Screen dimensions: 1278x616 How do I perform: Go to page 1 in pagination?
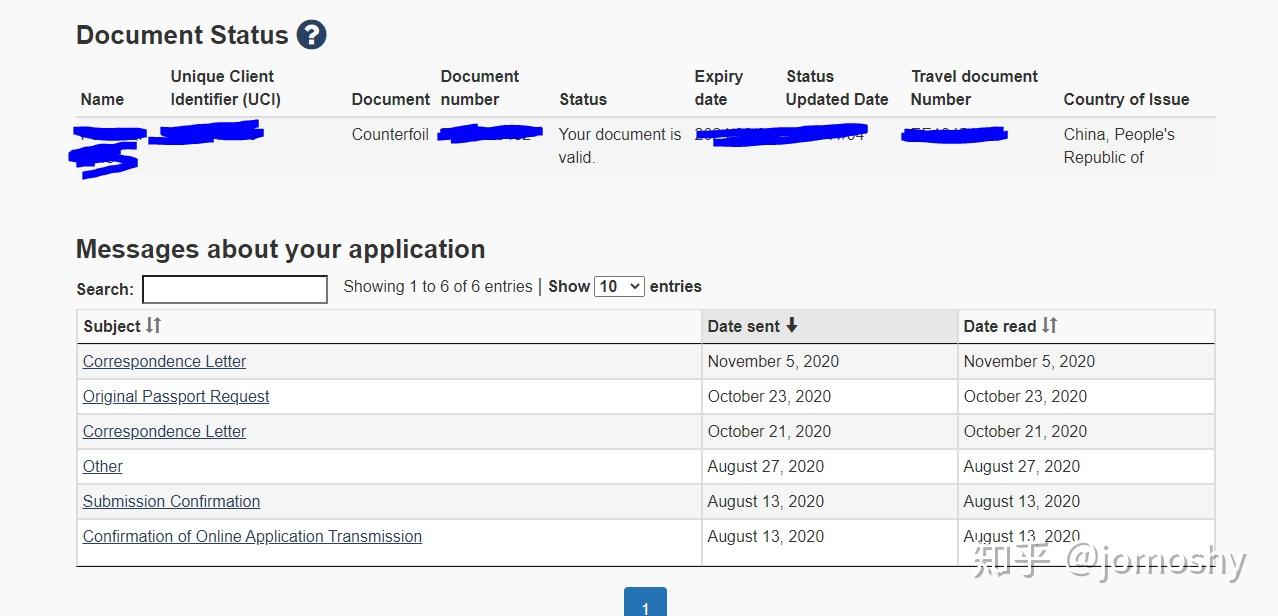(x=645, y=605)
